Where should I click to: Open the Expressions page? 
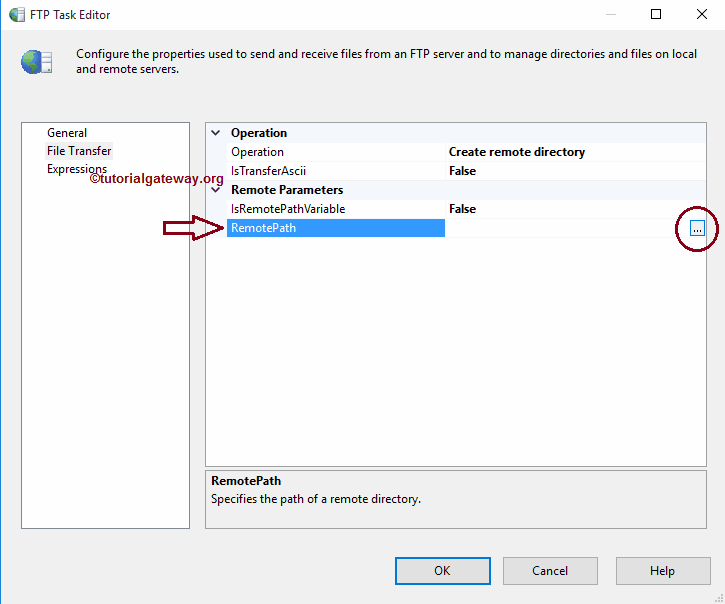(77, 169)
